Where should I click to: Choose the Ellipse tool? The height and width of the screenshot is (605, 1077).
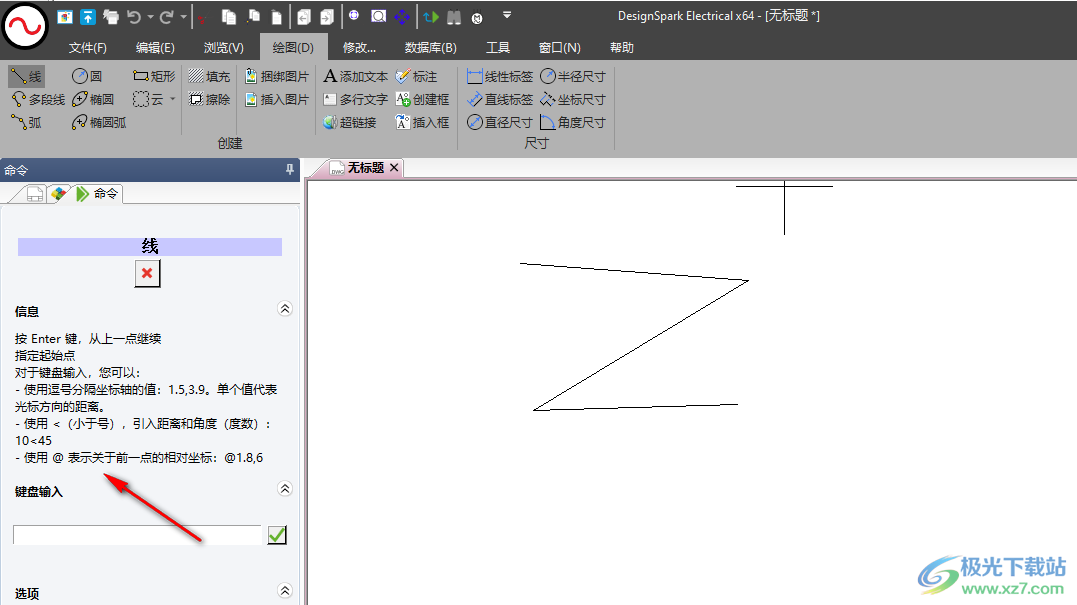click(x=93, y=100)
